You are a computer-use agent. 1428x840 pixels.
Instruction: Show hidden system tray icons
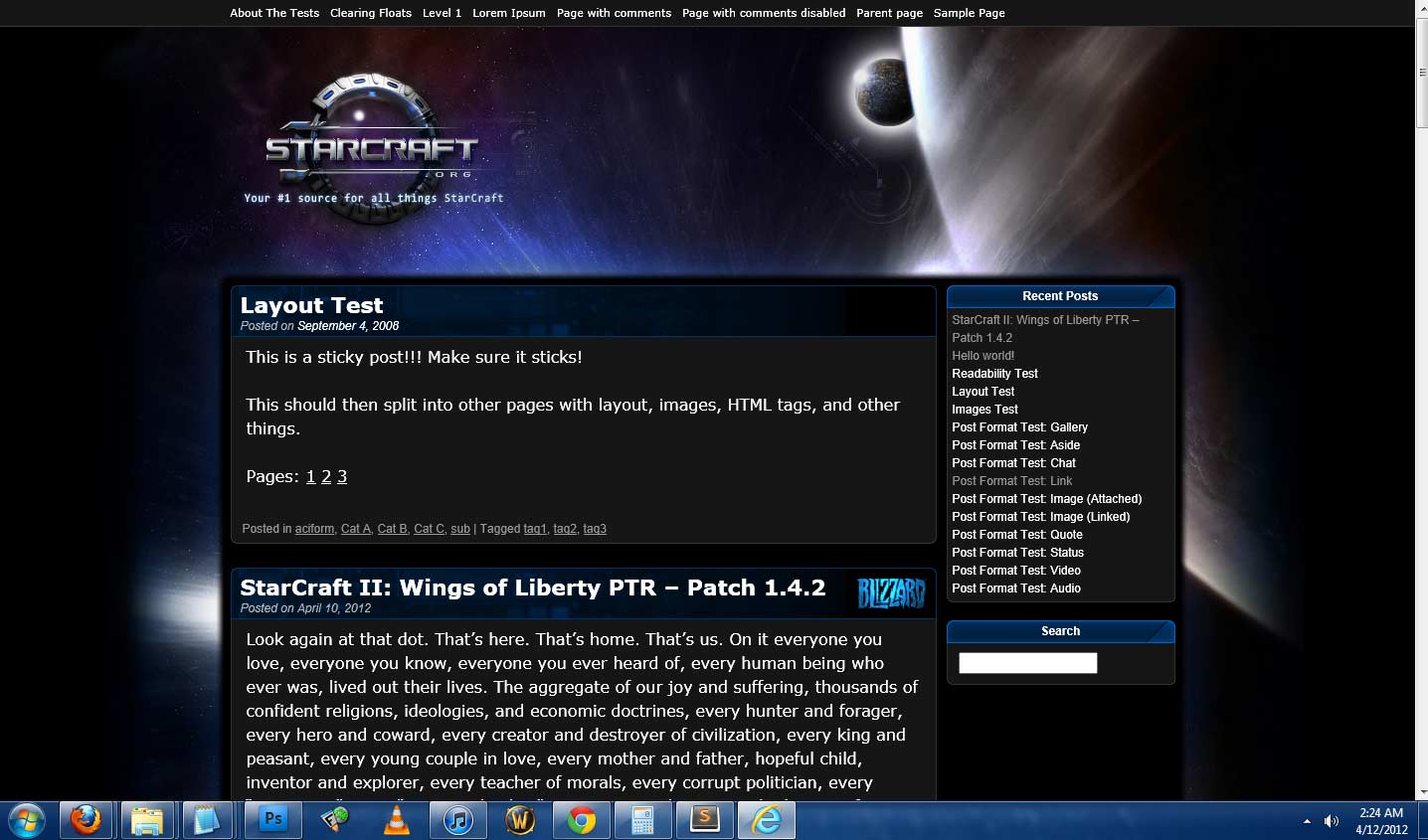1307,822
